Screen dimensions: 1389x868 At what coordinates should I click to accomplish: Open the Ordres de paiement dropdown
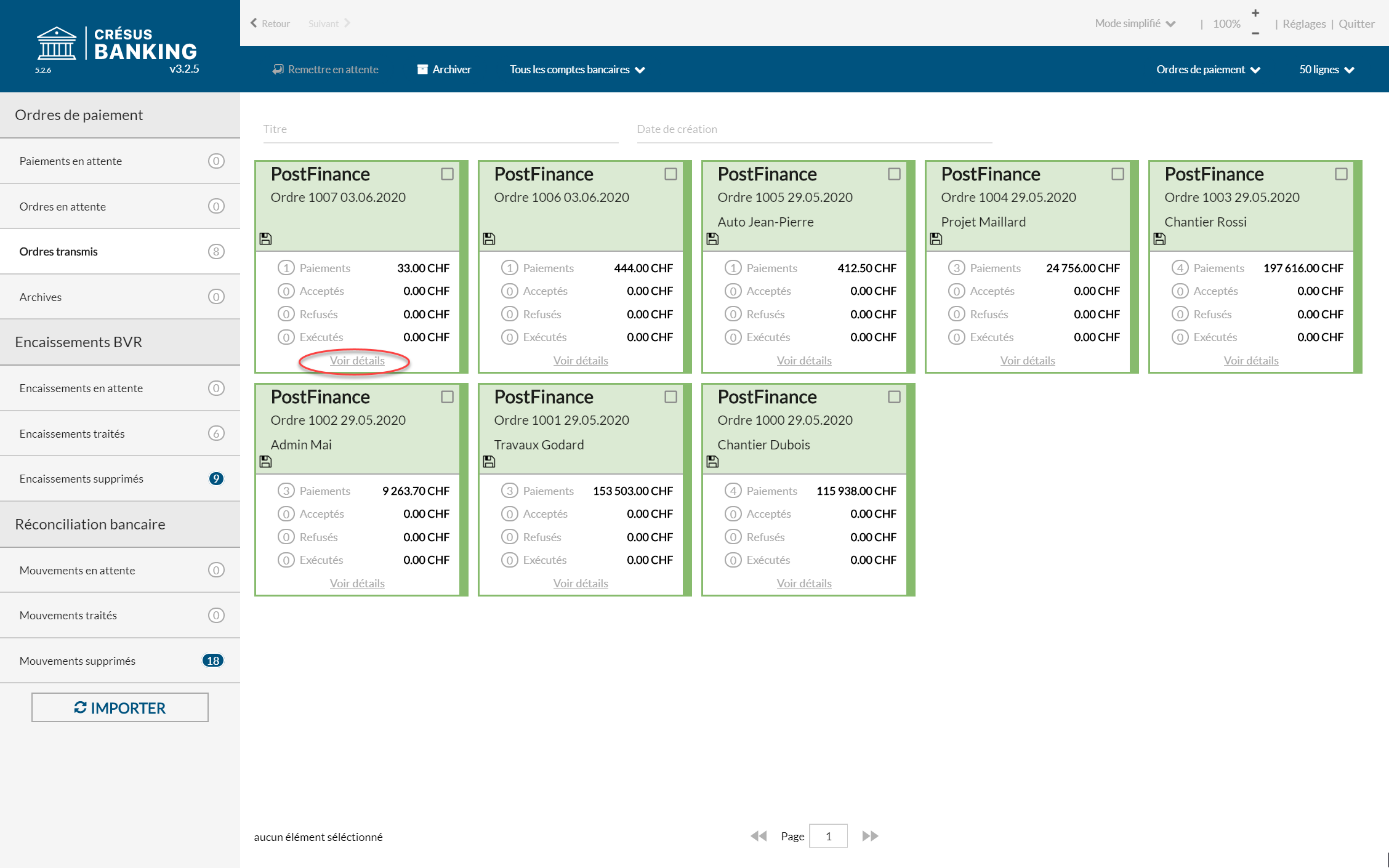[1208, 70]
